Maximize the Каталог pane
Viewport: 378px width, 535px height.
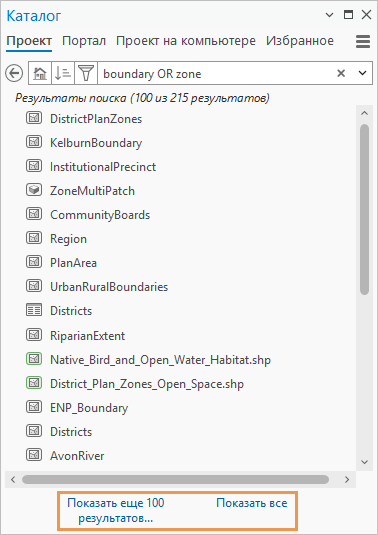[x=348, y=15]
